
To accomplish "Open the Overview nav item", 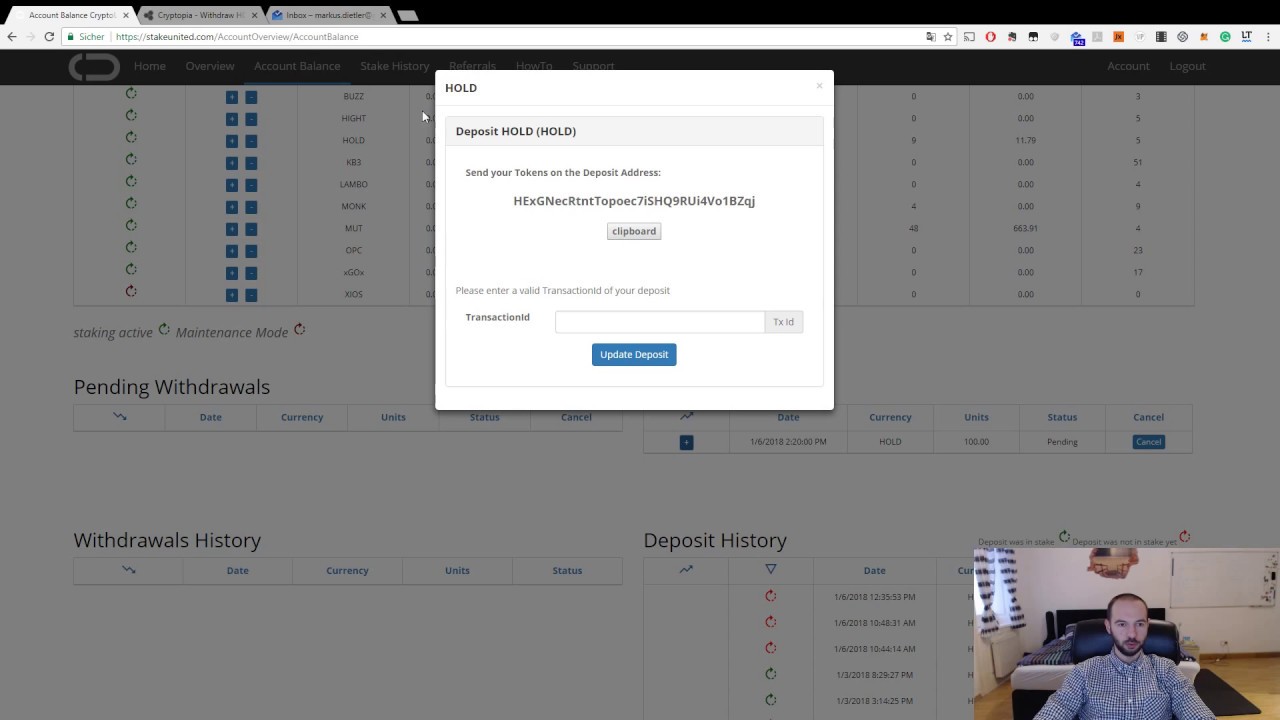I will click(210, 66).
